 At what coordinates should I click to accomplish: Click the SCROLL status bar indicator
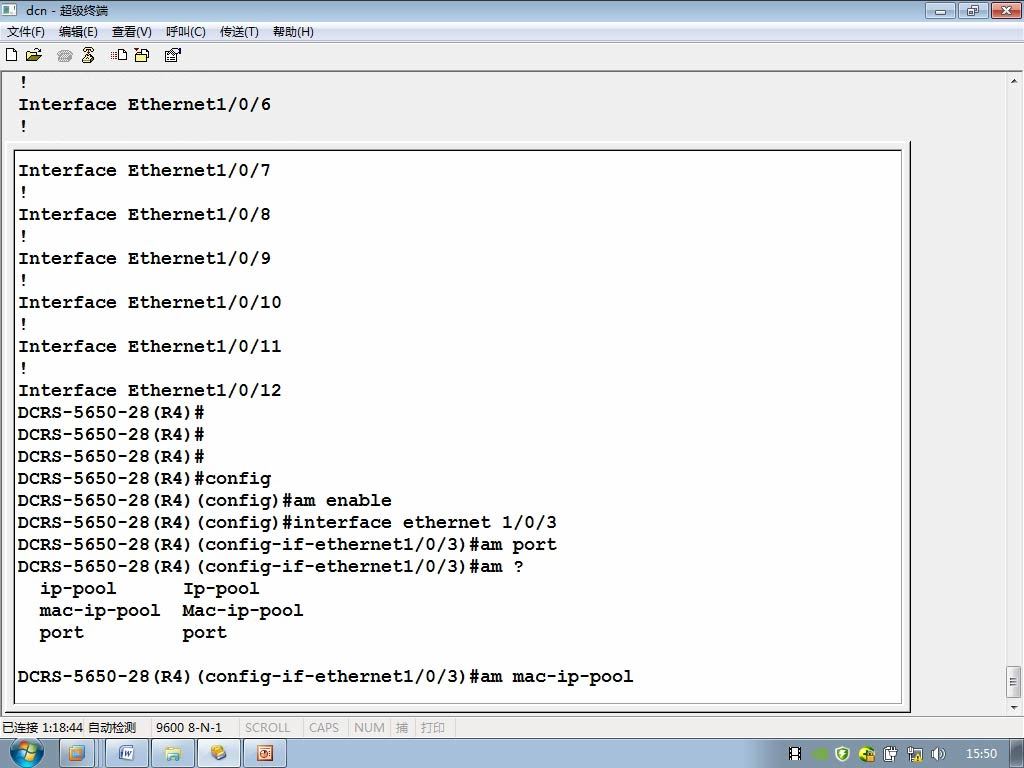267,728
